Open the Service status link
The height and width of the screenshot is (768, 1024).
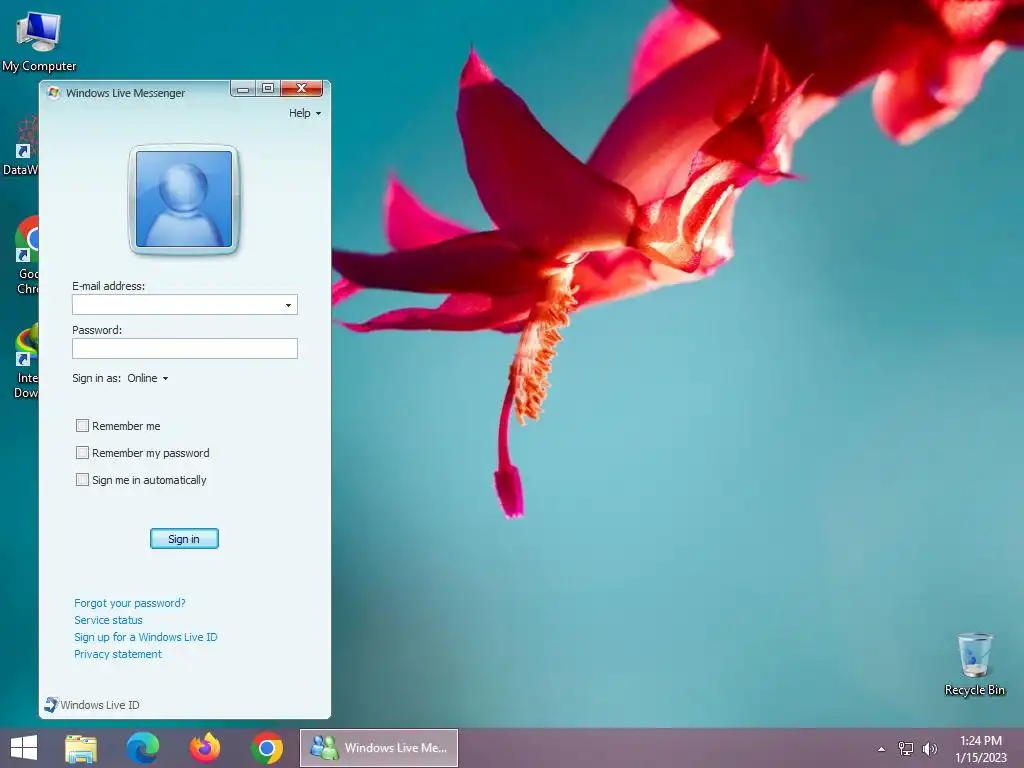[x=108, y=620]
